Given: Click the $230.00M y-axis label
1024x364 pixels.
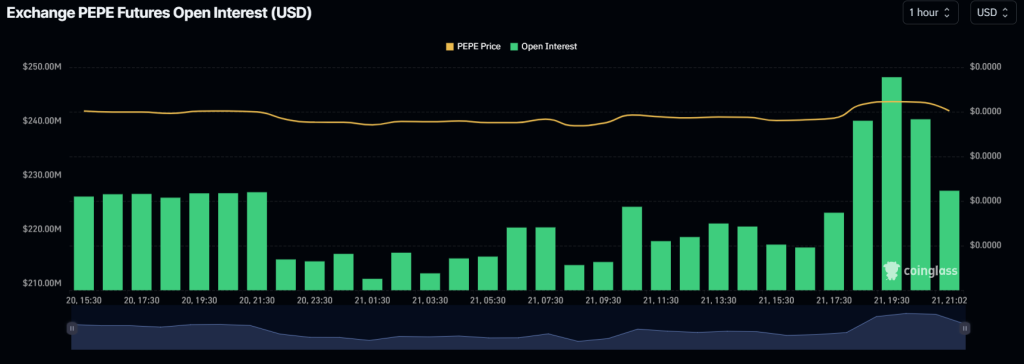Looking at the screenshot, I should click(43, 175).
